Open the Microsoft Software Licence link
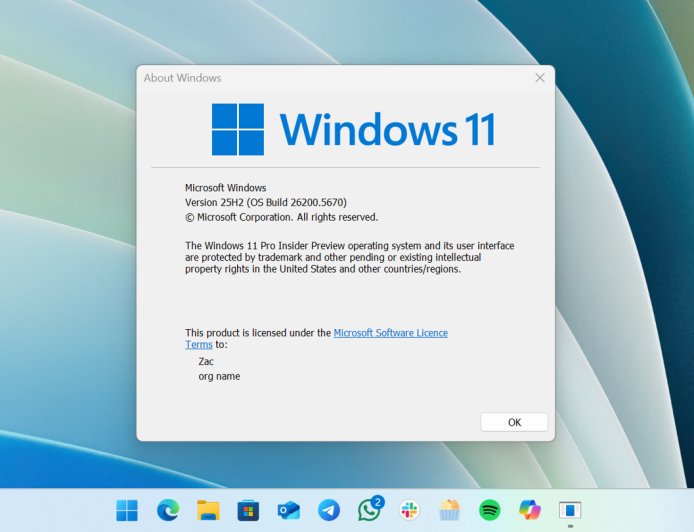Screen dimensions: 694x532 [390, 333]
